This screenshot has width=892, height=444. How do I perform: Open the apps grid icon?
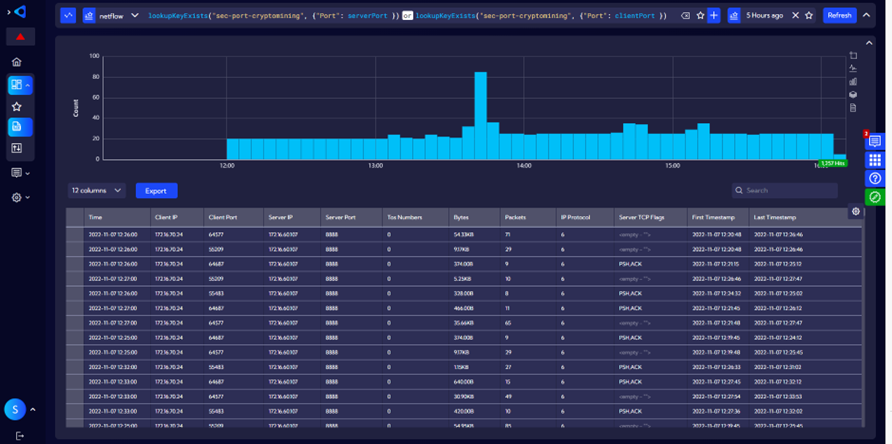click(x=875, y=160)
